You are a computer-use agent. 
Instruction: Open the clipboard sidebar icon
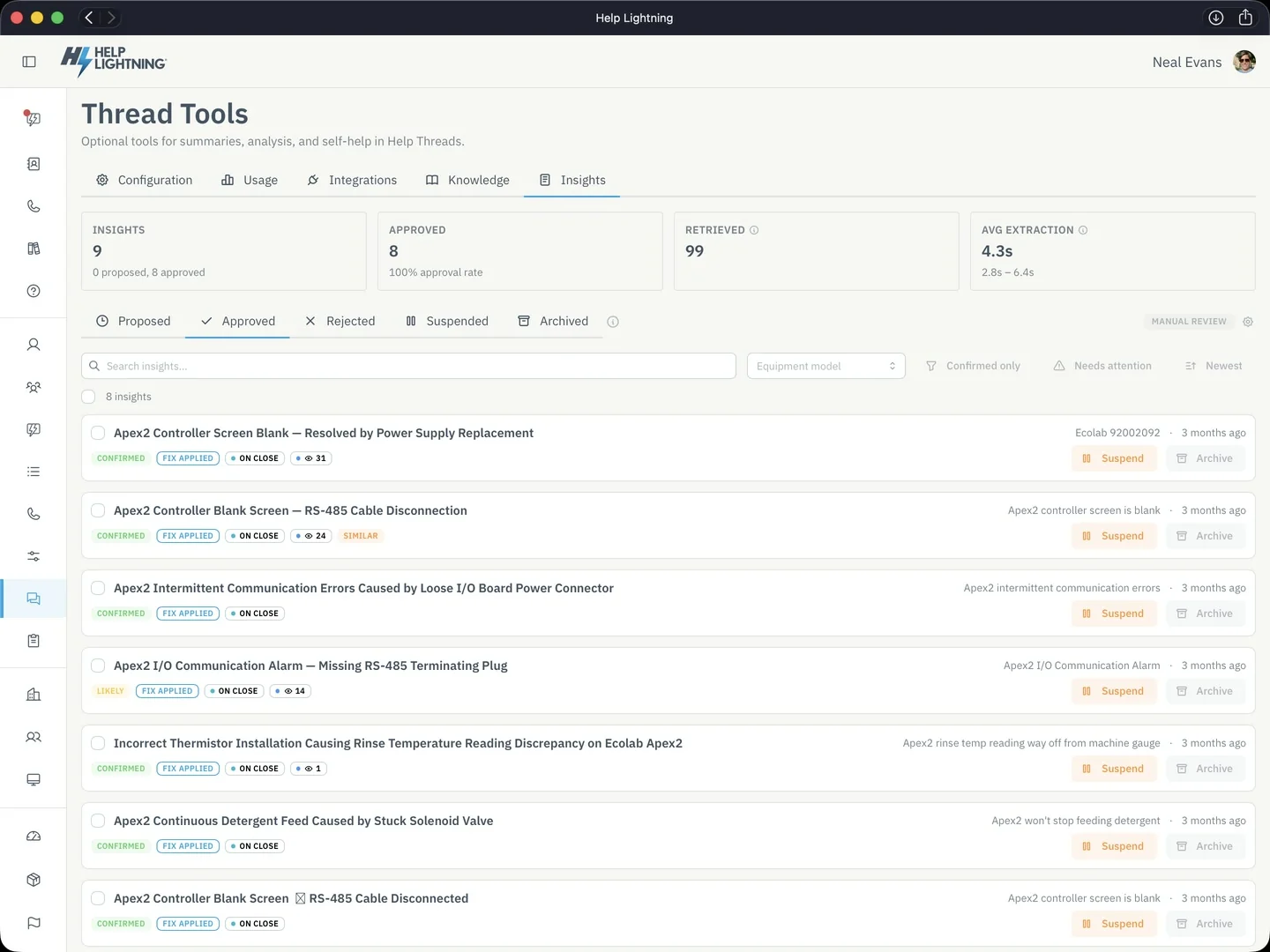tap(34, 641)
